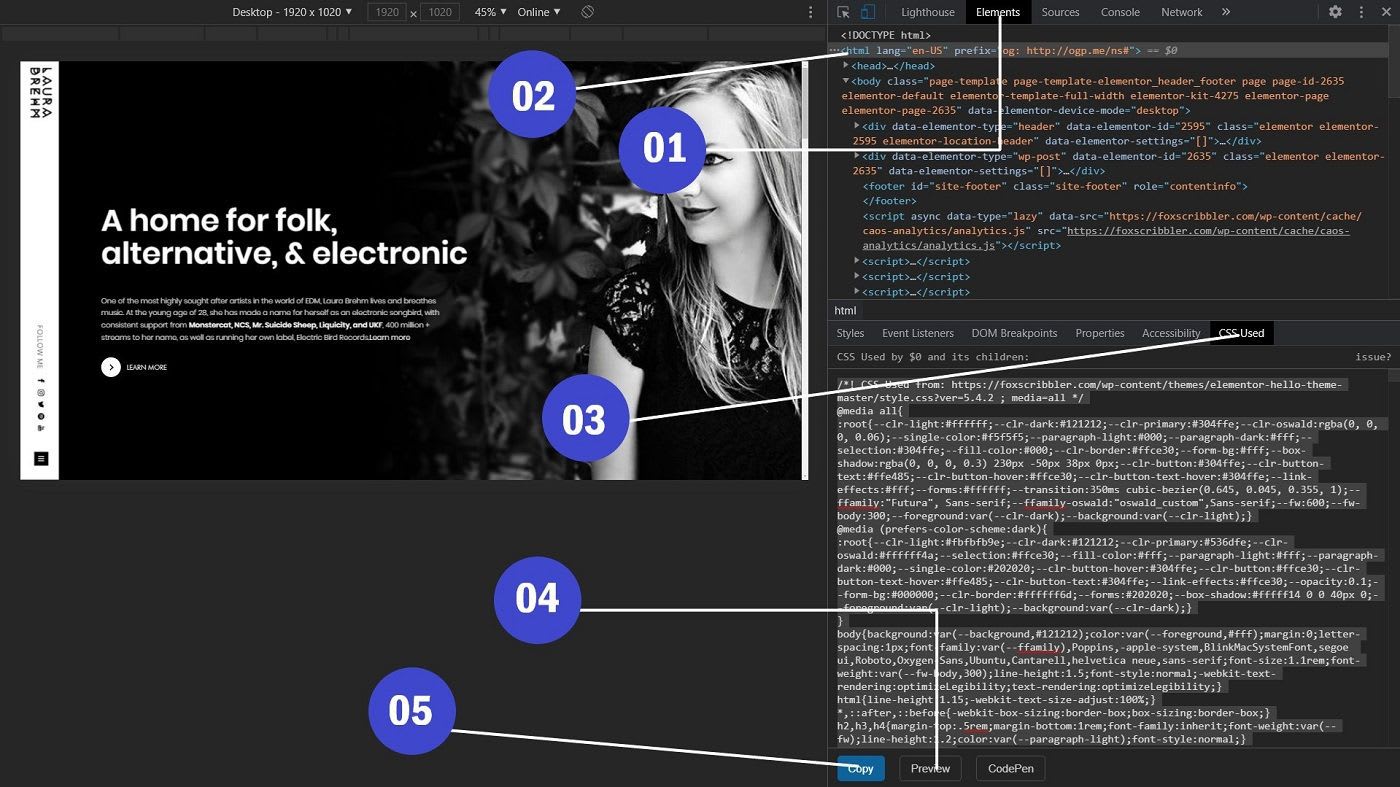Image resolution: width=1400 pixels, height=787 pixels.
Task: Switch to the Sources tab
Action: (x=1060, y=12)
